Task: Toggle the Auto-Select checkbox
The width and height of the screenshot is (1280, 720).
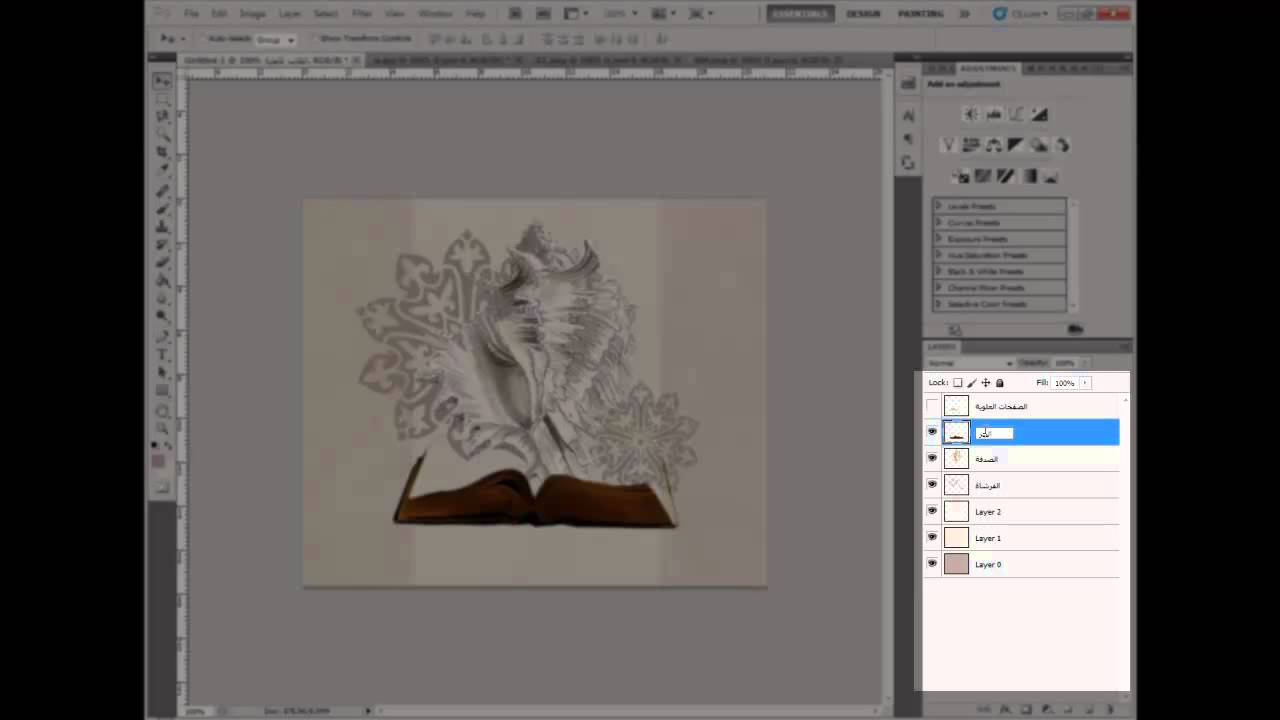Action: tap(203, 39)
